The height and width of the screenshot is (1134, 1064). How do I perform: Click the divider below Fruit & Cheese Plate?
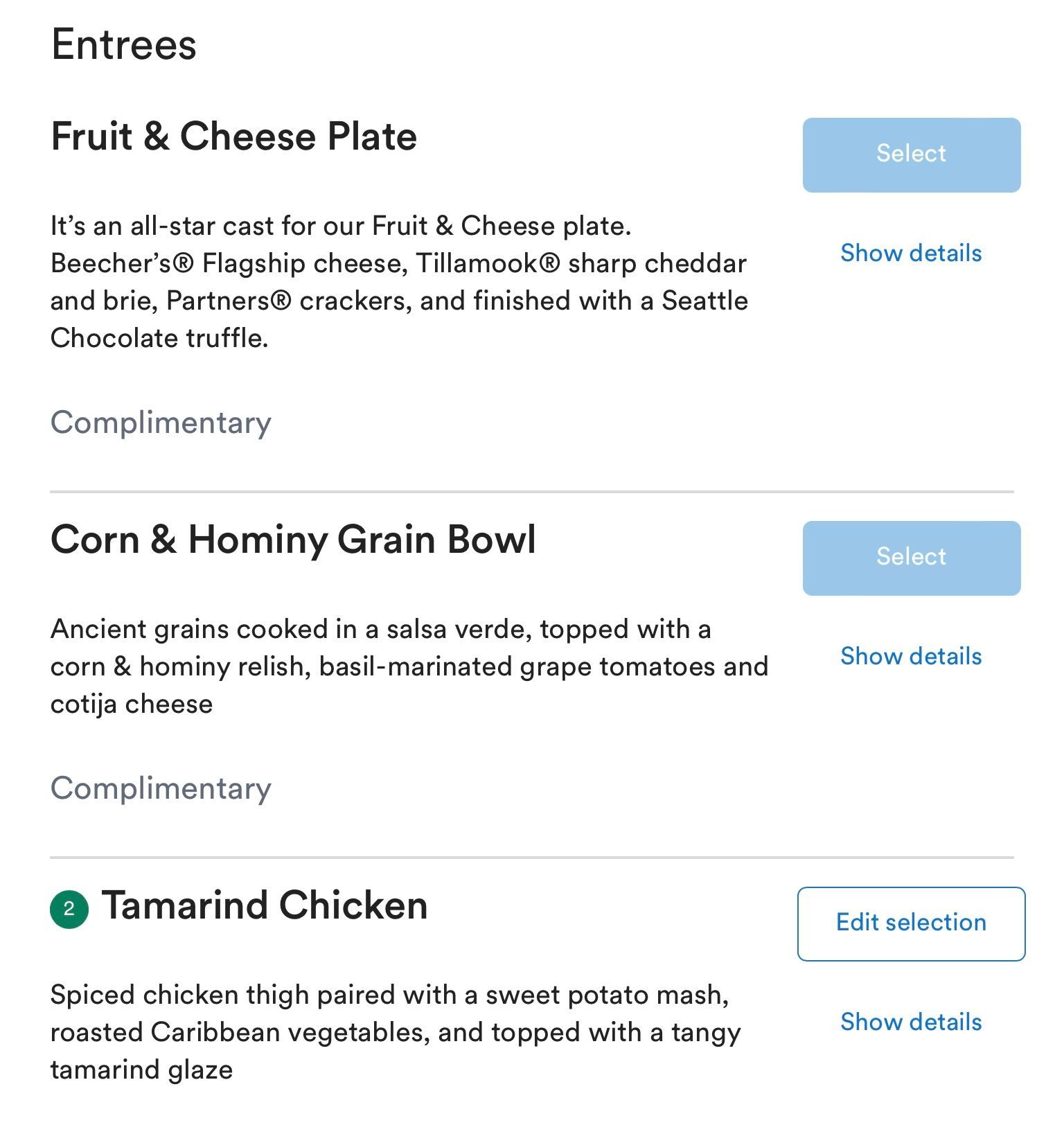tap(532, 492)
